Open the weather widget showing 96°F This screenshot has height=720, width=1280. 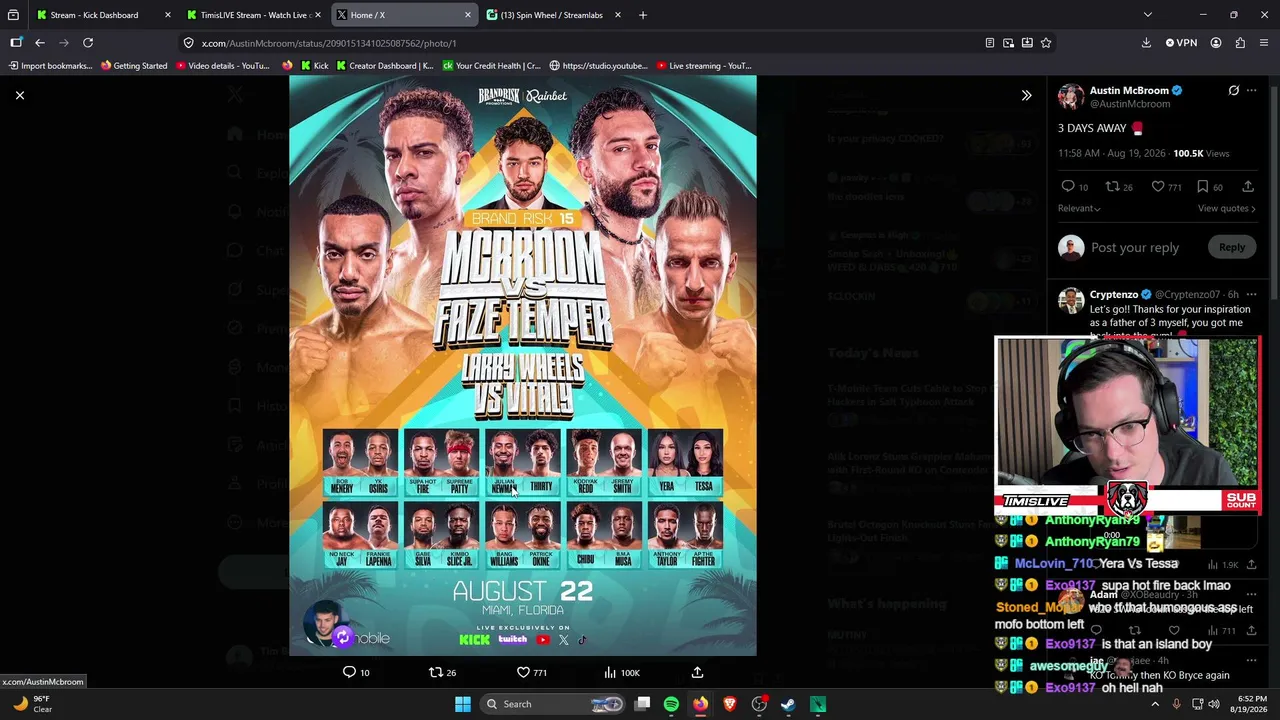point(32,704)
